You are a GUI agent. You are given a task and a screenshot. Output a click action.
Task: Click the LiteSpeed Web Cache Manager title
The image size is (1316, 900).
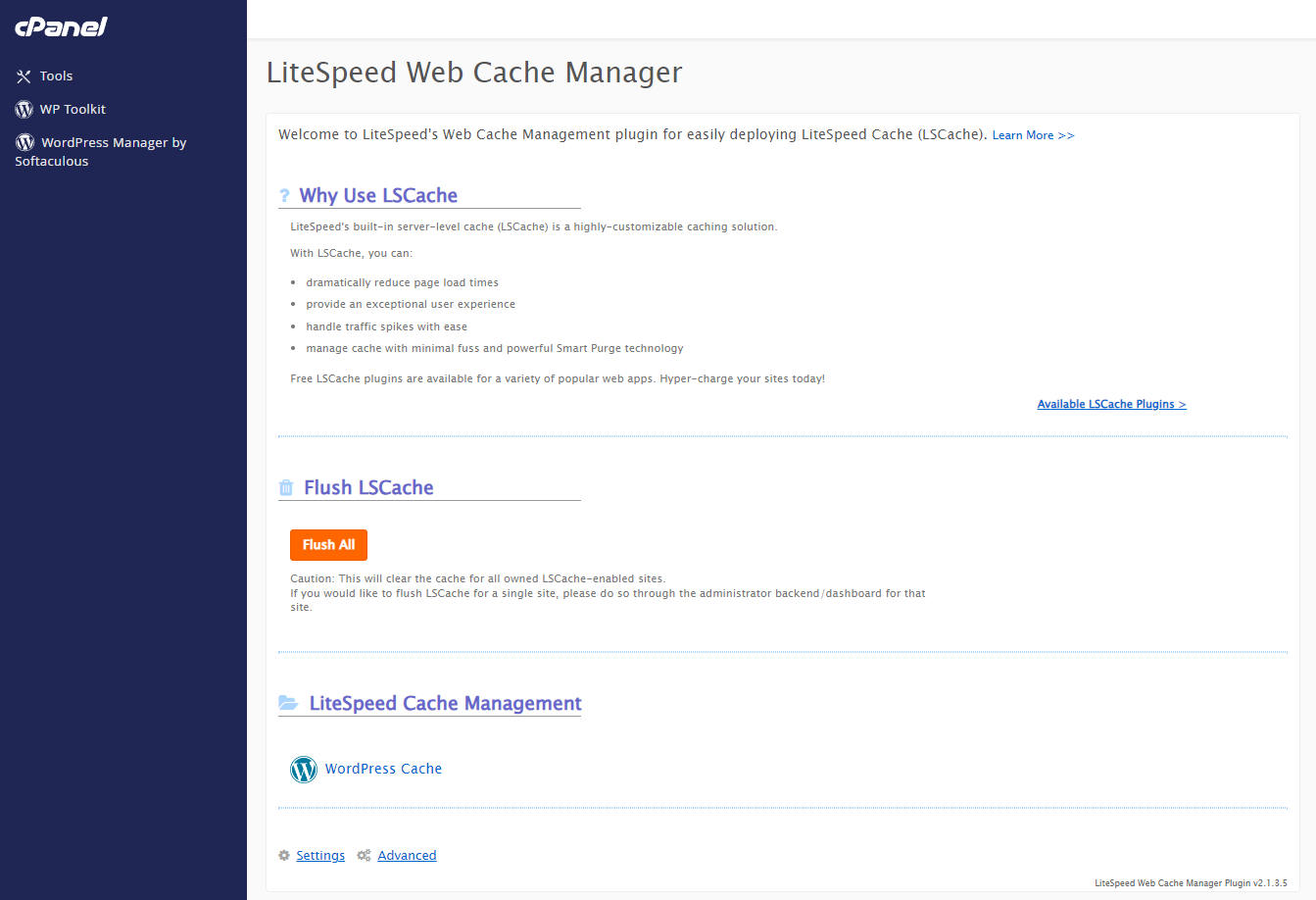coord(474,73)
